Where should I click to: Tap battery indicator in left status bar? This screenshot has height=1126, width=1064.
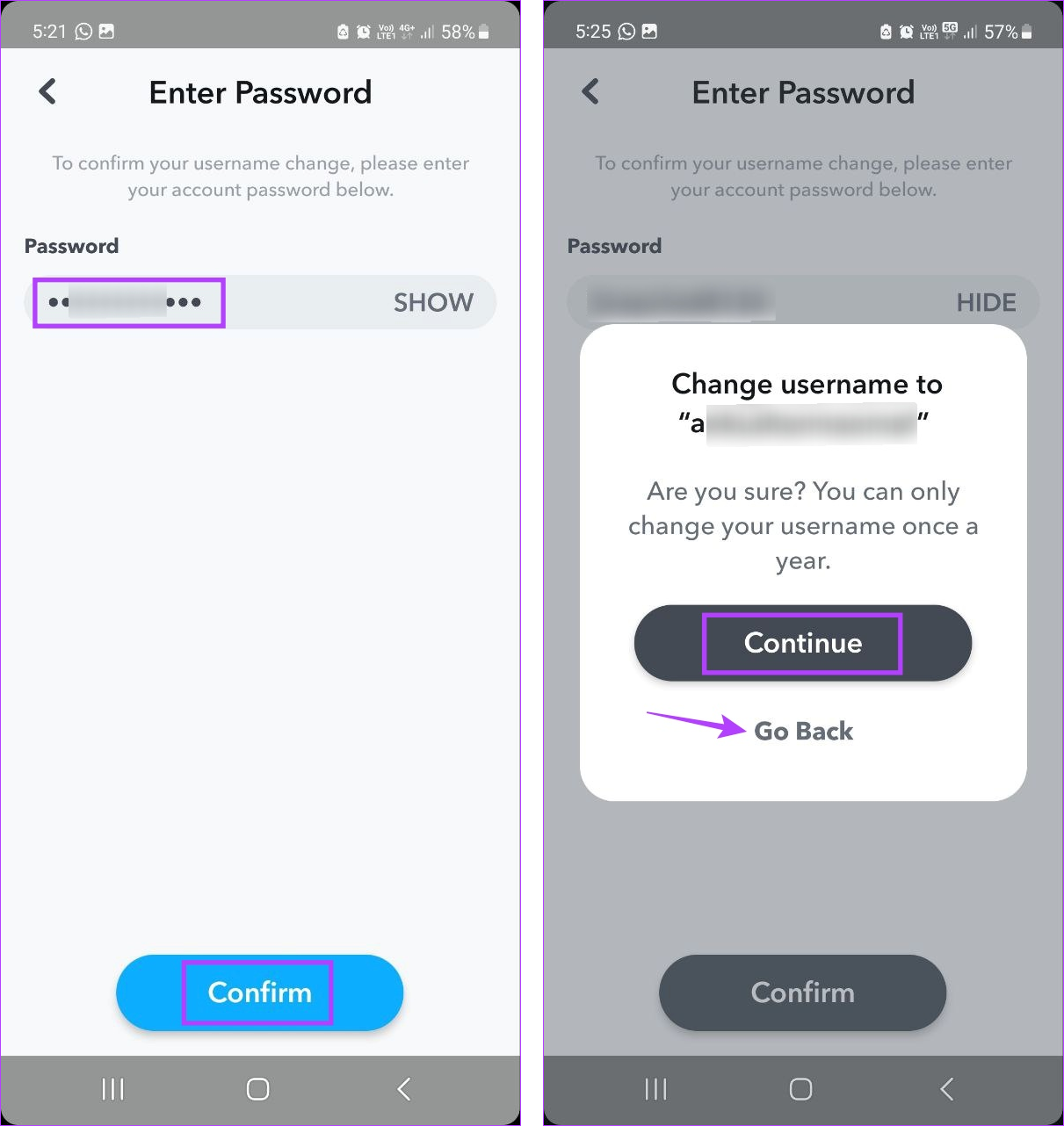click(483, 32)
